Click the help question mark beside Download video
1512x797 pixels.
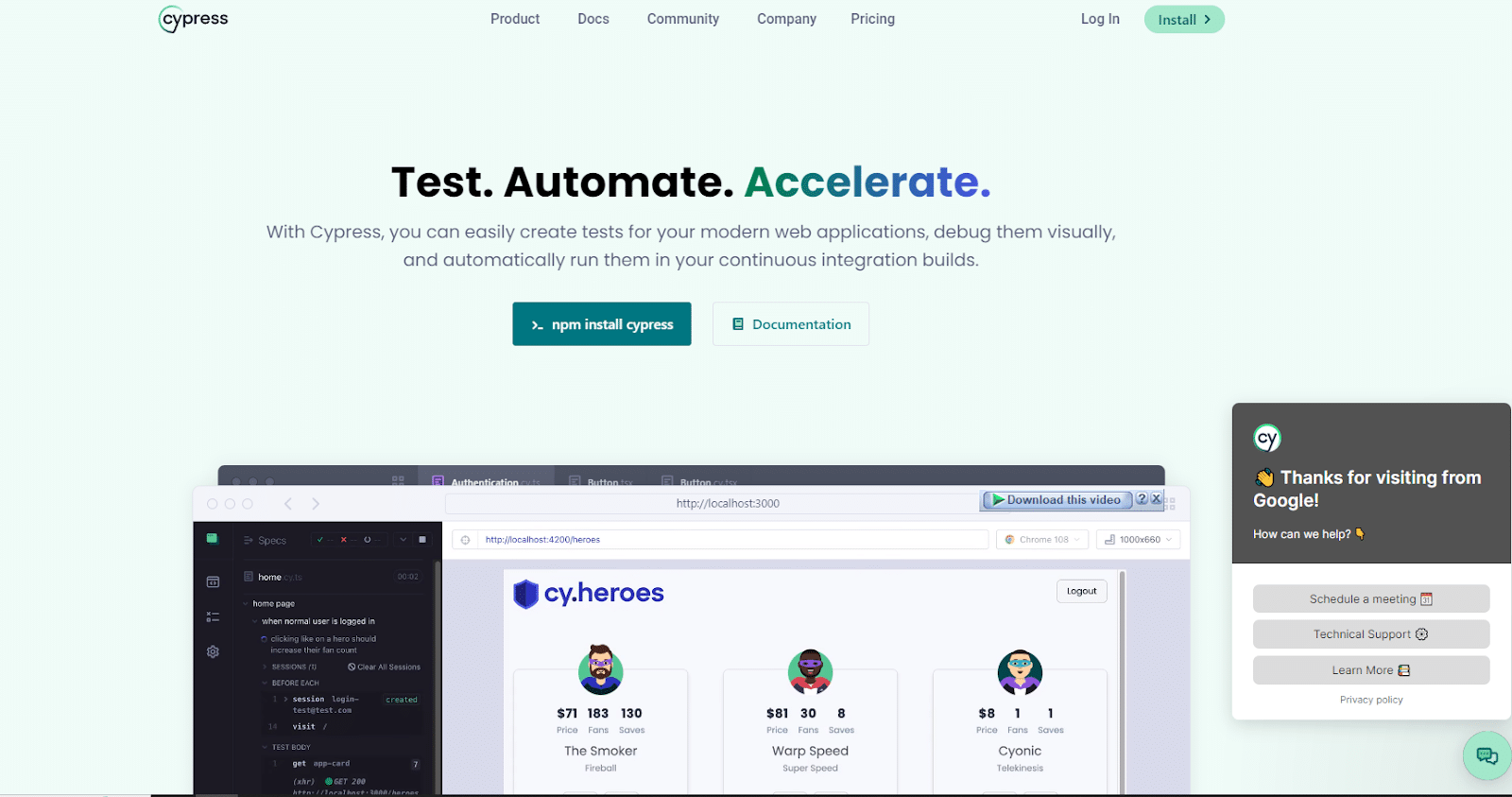click(x=1142, y=499)
